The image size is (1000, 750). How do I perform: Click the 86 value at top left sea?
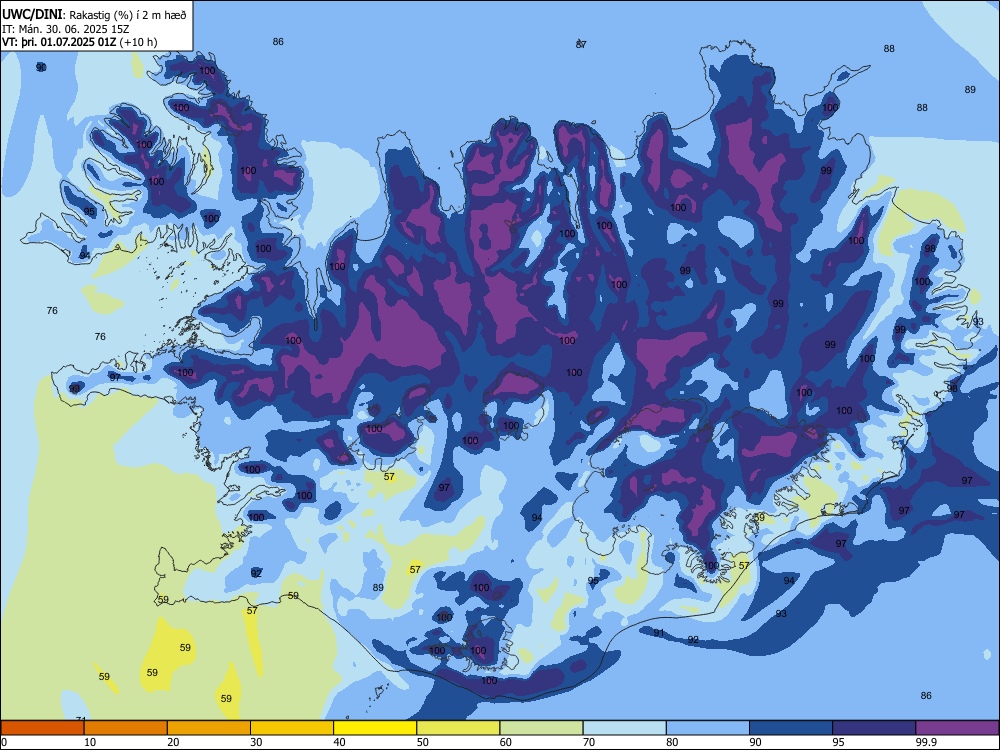click(278, 41)
